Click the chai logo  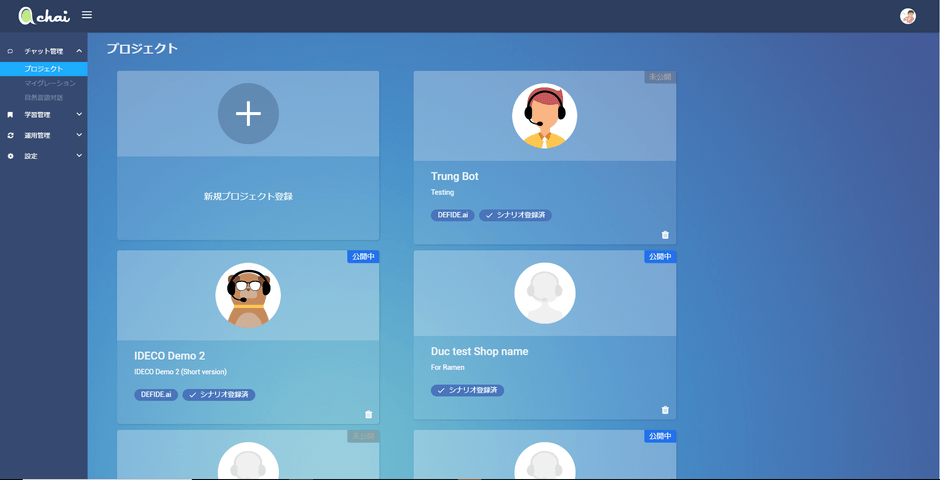coord(44,16)
